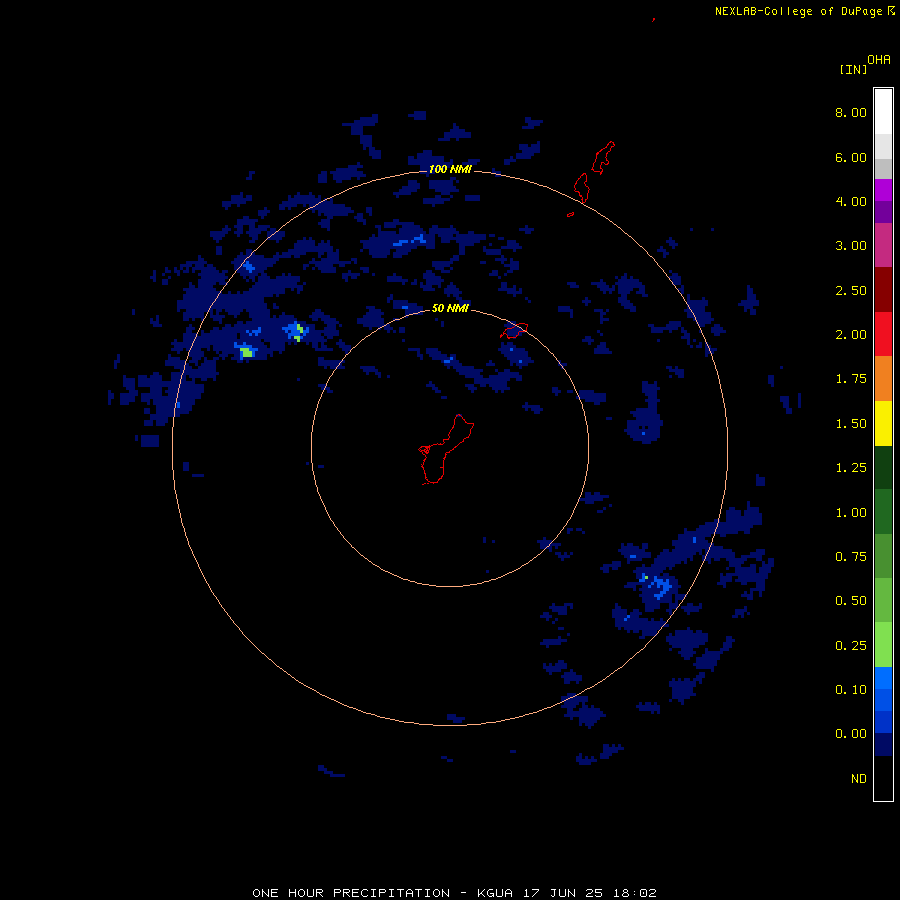Select the 6.00 legend value
Screen dimensions: 900x900
point(851,157)
